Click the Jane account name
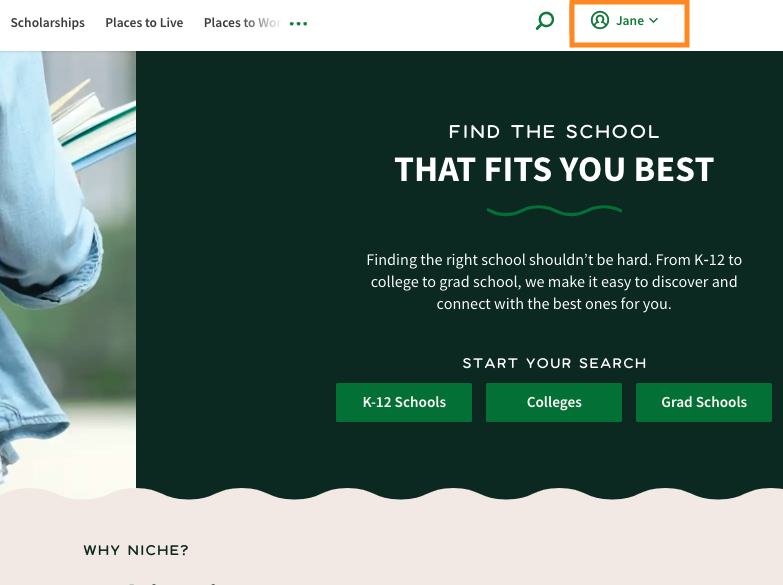Screen dimensions: 783x585 [x=630, y=20]
